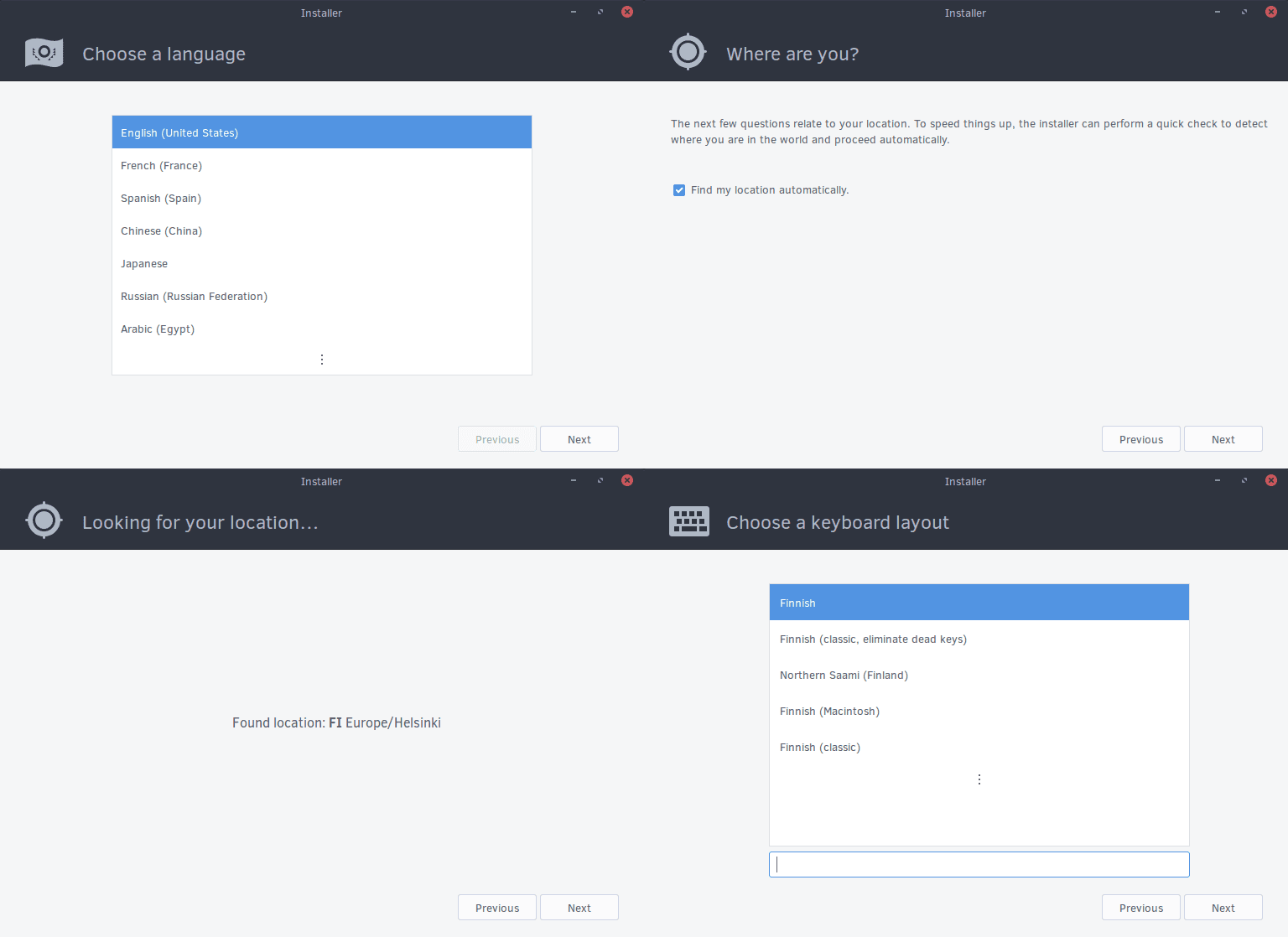1288x937 pixels.
Task: Click the keyboard layout search field
Action: [979, 864]
